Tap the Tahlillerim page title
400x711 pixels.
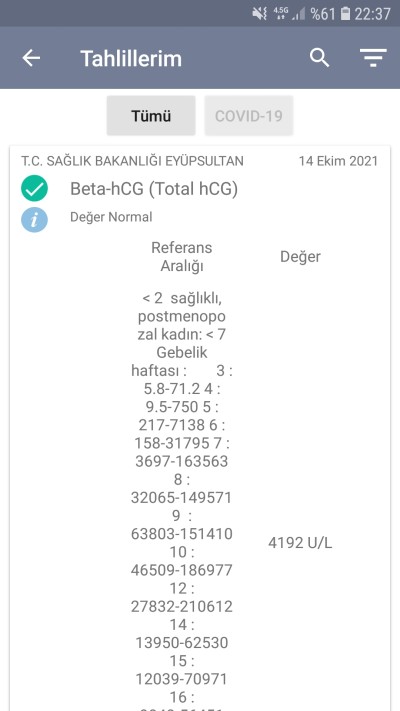tap(131, 58)
